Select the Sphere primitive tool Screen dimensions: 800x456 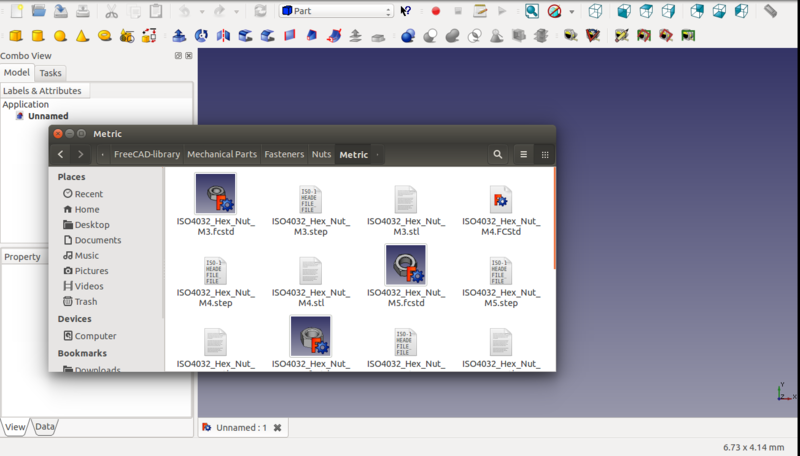pyautogui.click(x=60, y=36)
